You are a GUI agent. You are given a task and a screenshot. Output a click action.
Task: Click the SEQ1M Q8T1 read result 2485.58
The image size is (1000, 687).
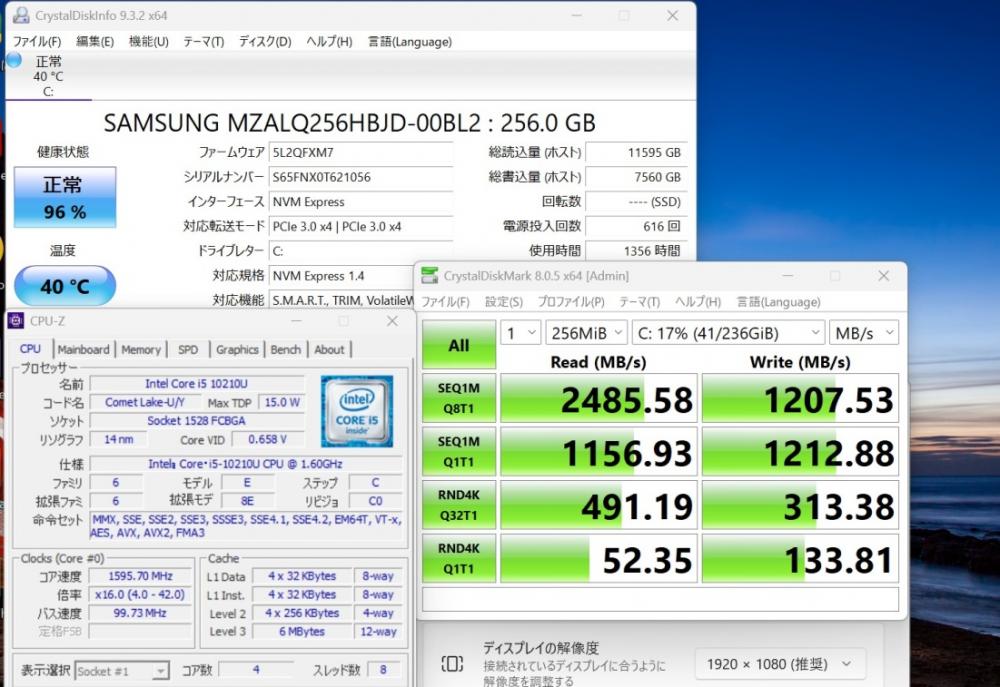pos(598,399)
